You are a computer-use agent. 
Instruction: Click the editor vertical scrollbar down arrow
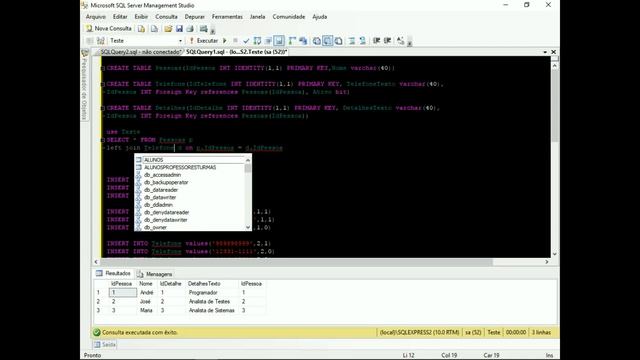click(x=554, y=254)
